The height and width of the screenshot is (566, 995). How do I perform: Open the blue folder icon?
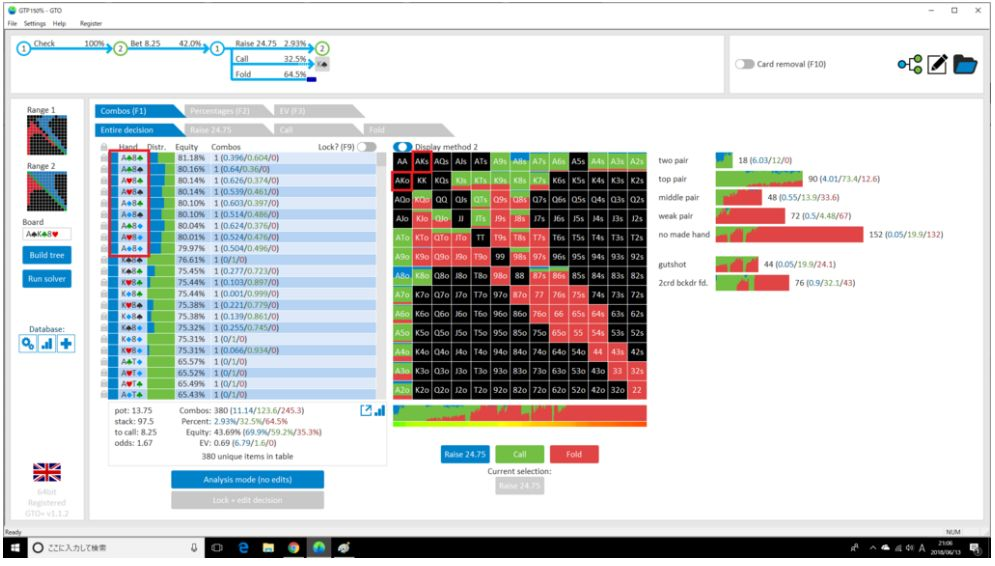965,65
